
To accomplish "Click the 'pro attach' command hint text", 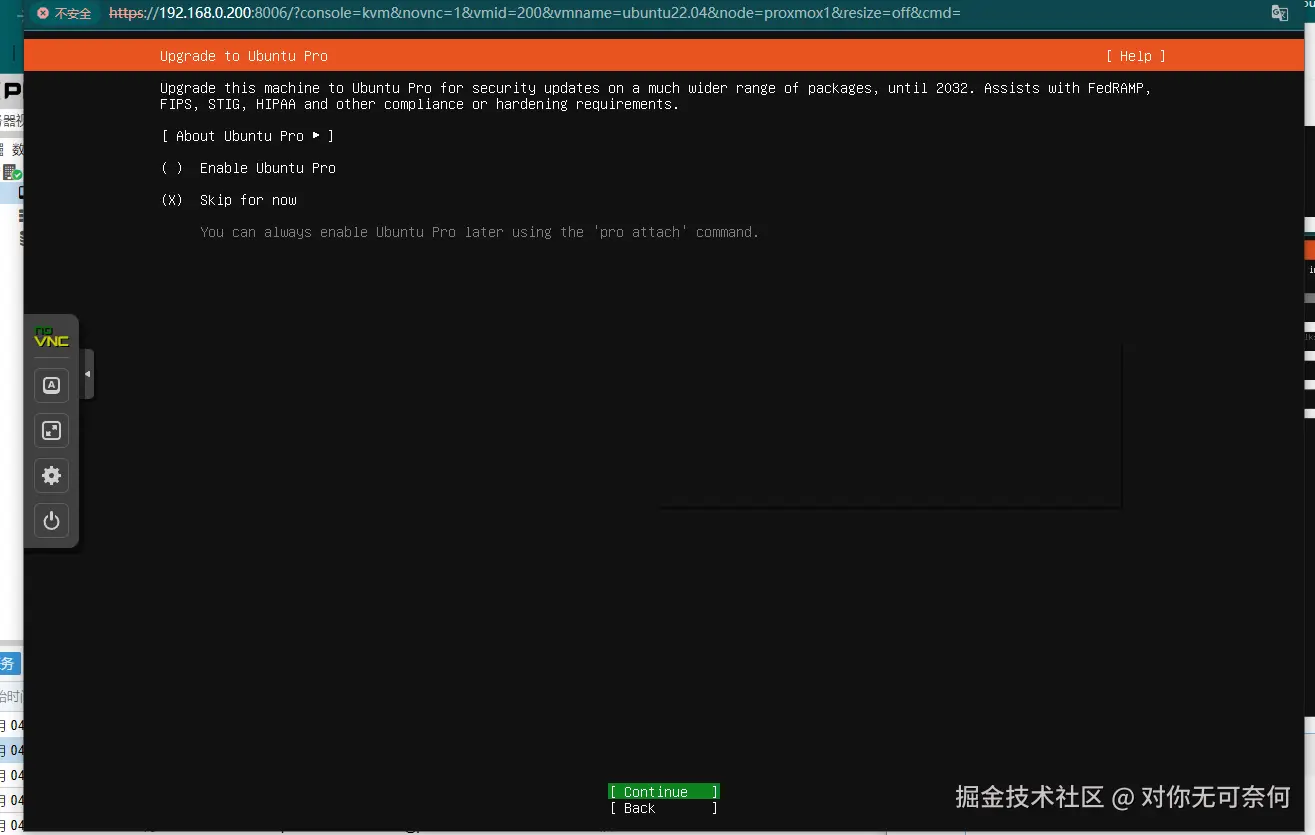I will click(x=480, y=232).
